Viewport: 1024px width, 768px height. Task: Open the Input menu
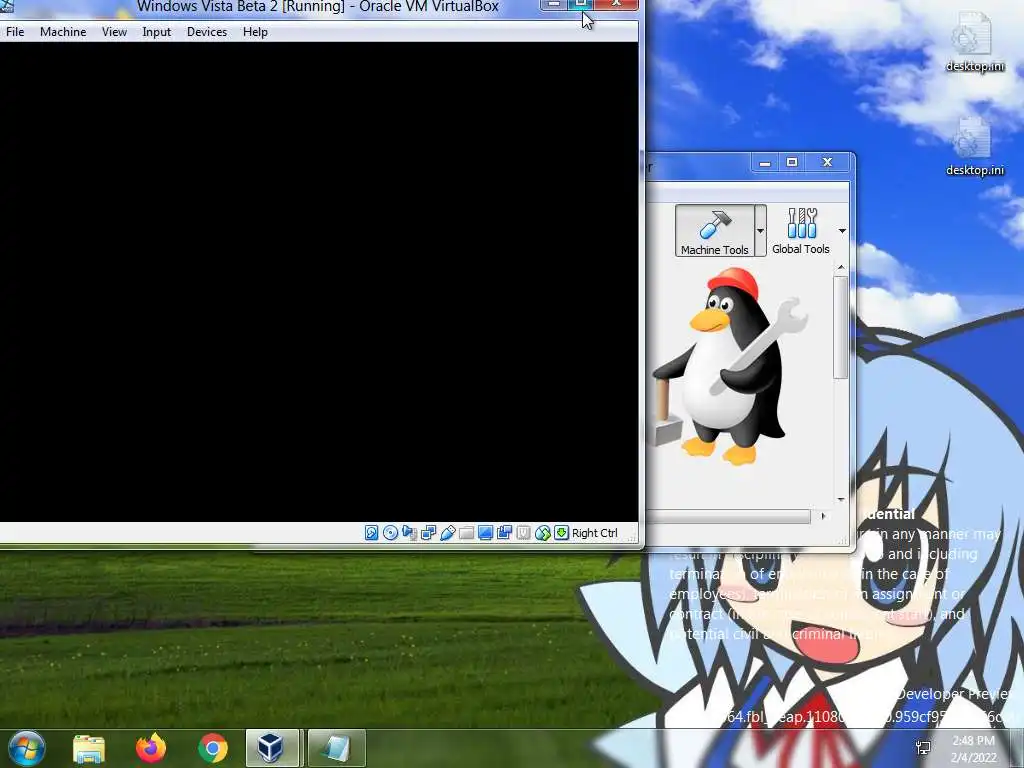point(157,31)
